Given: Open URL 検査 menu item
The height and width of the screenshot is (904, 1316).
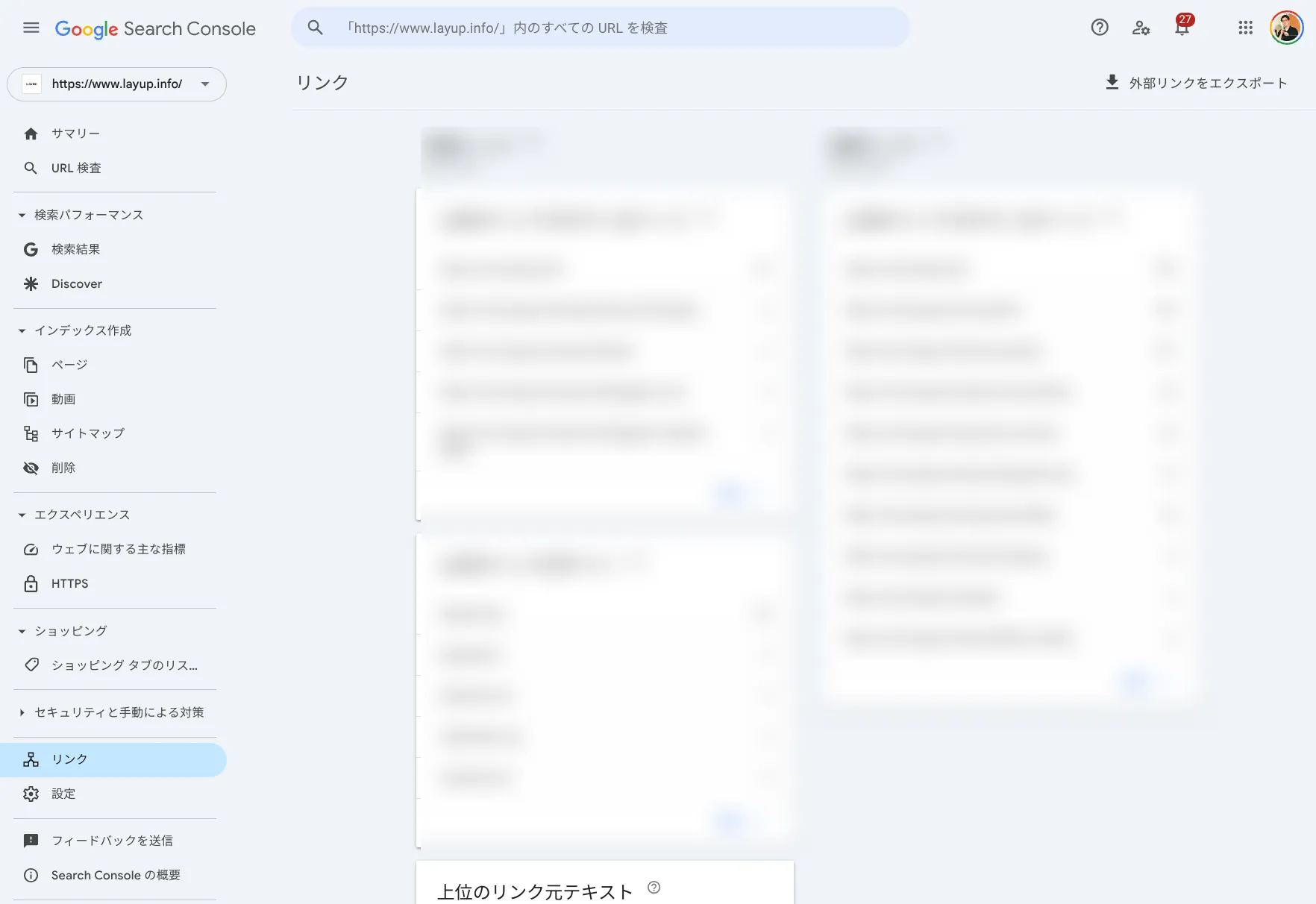Looking at the screenshot, I should (76, 168).
